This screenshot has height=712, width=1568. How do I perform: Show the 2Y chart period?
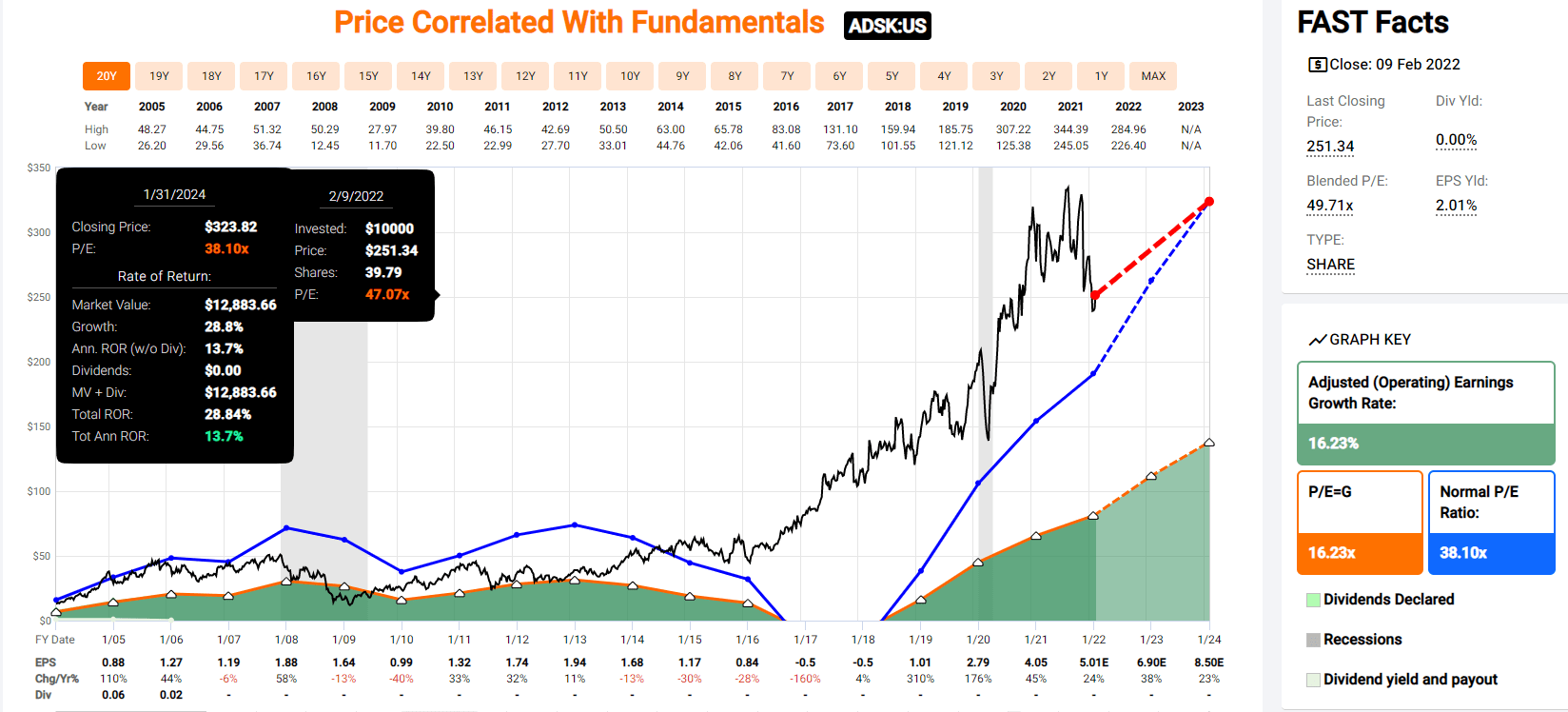click(1049, 76)
